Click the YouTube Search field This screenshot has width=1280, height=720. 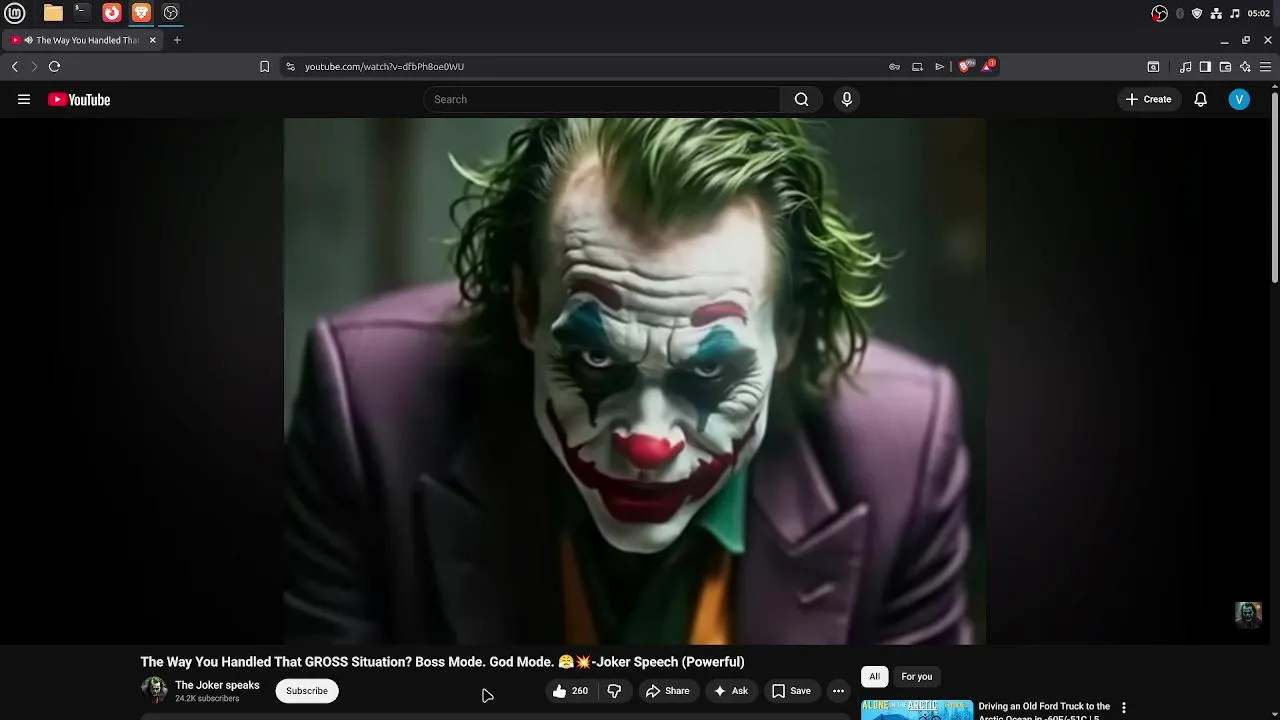[602, 99]
